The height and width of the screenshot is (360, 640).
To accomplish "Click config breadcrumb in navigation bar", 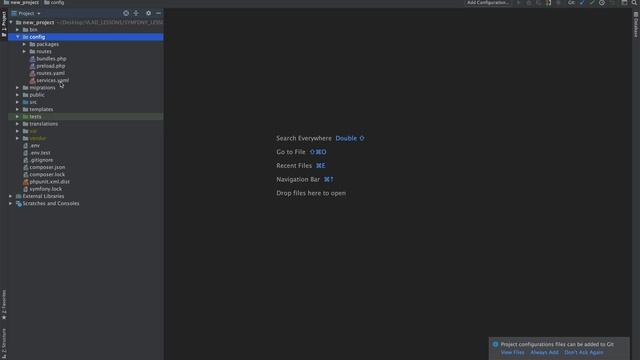I will 54,2.
